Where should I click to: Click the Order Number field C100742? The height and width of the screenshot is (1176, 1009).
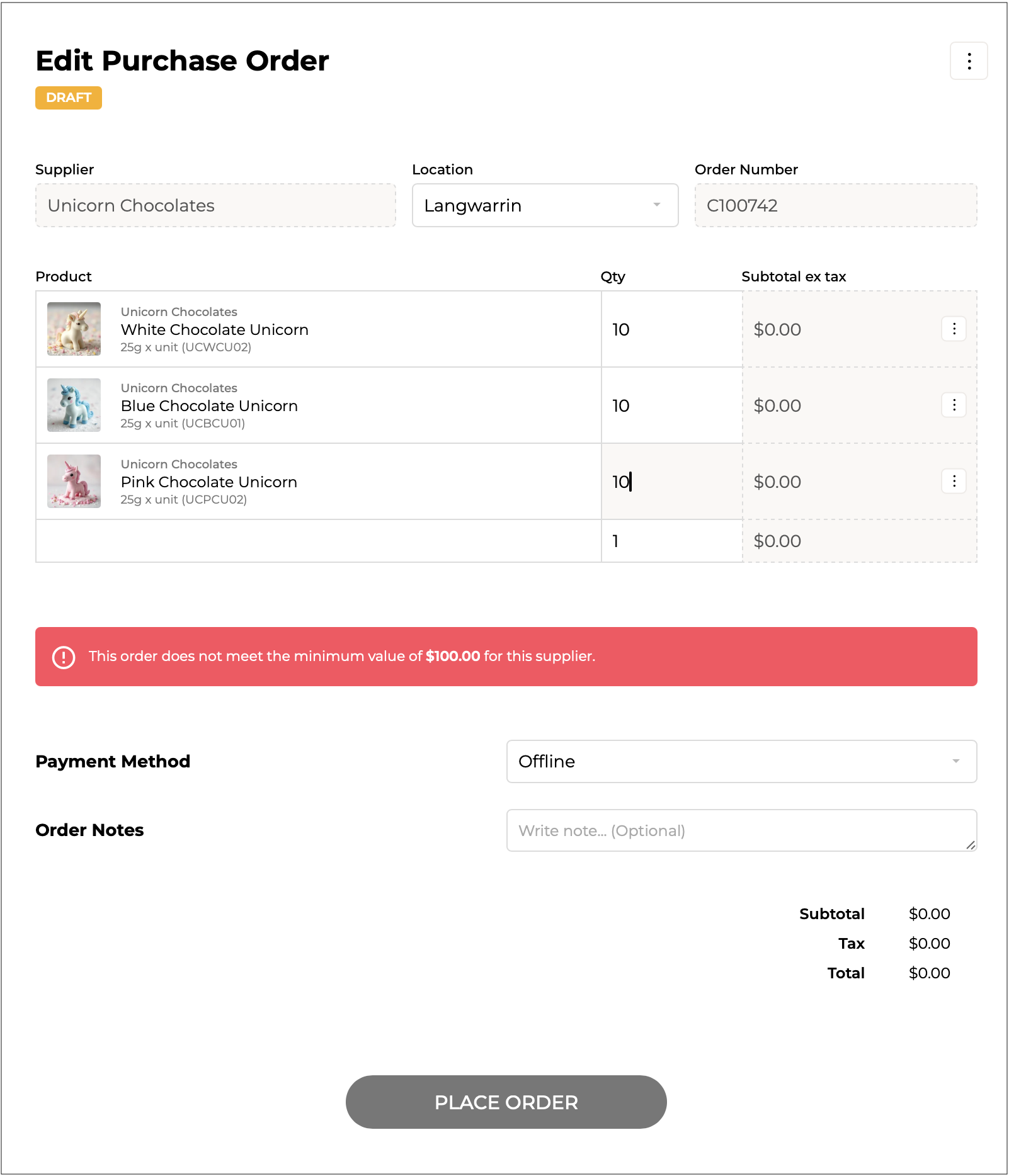coord(835,205)
